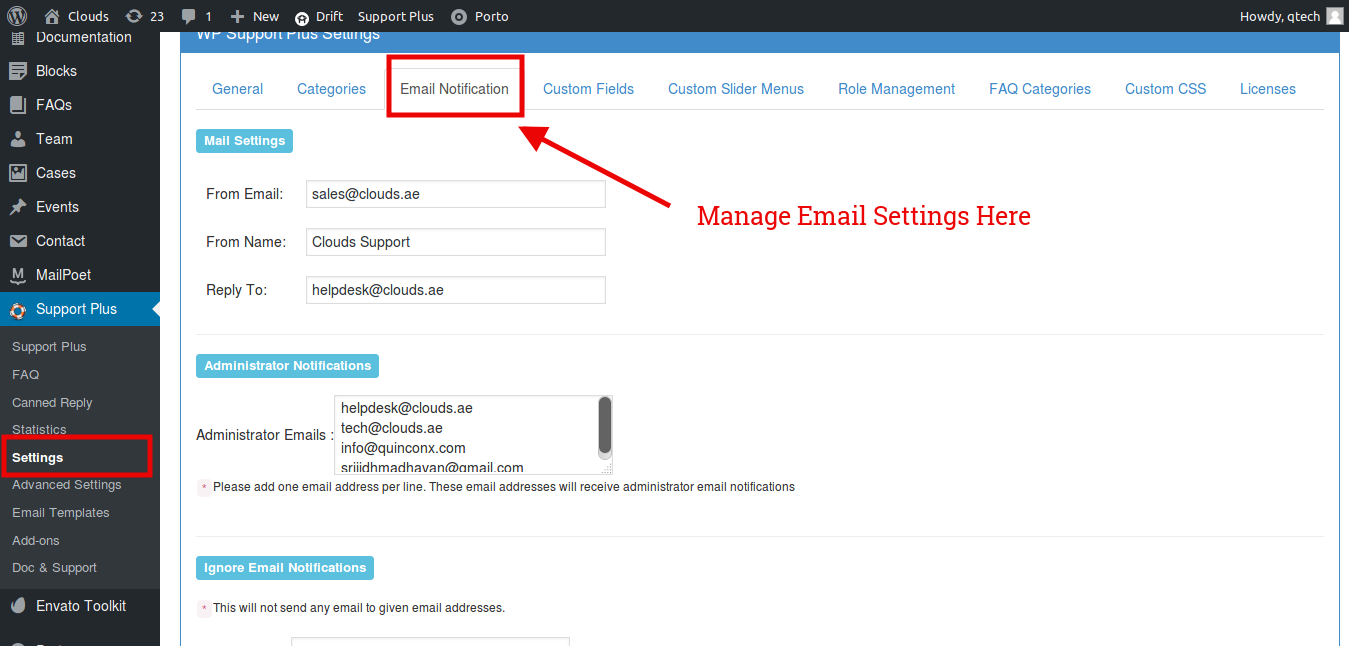1349x646 pixels.
Task: Click the Support Plus lifebuoy icon
Action: coord(18,310)
